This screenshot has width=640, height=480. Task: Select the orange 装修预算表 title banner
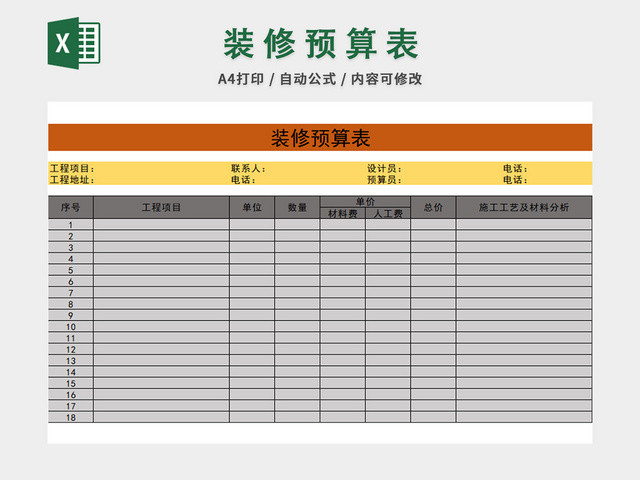pos(320,138)
